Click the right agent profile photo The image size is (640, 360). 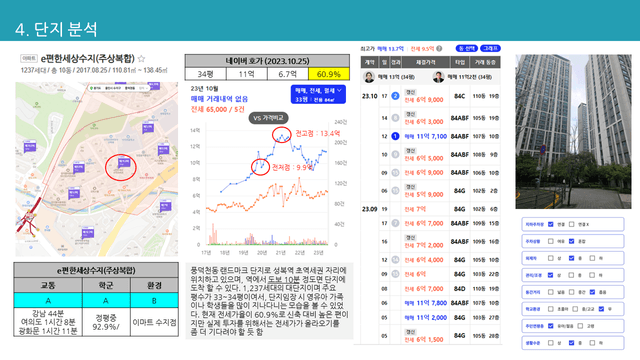click(x=438, y=77)
